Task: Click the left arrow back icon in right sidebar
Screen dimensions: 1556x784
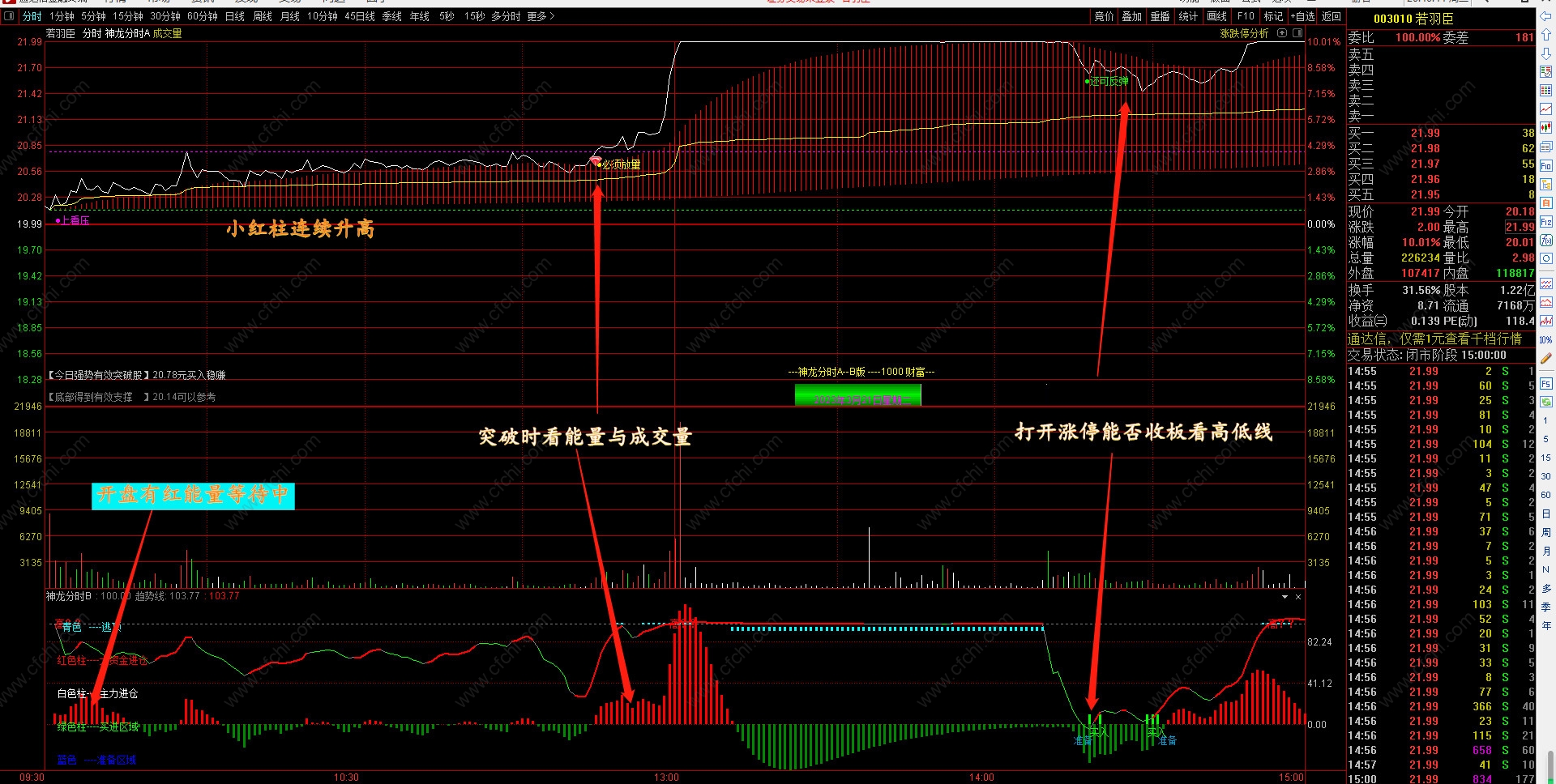Action: click(x=1546, y=18)
